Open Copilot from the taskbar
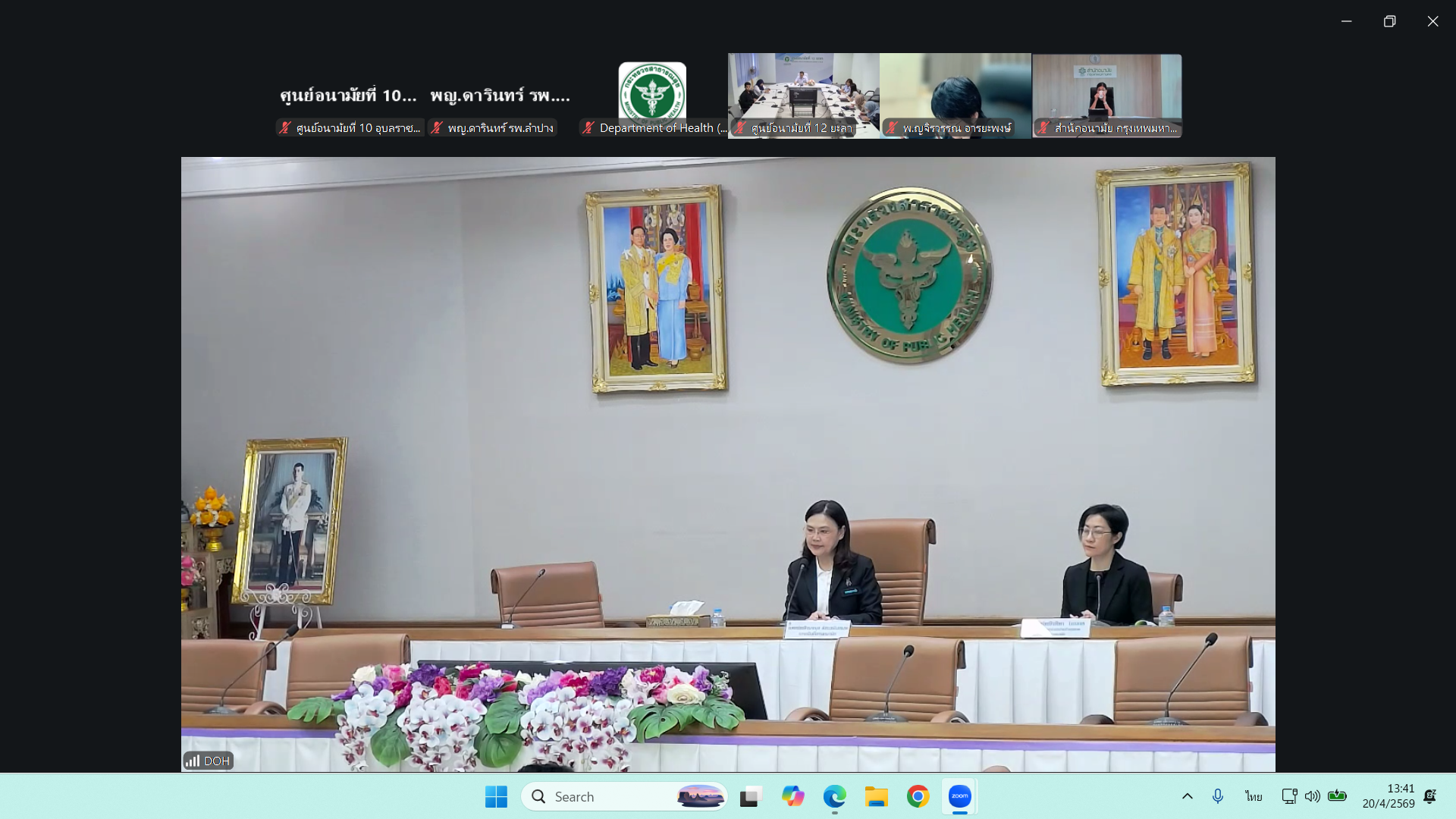 coord(792,796)
